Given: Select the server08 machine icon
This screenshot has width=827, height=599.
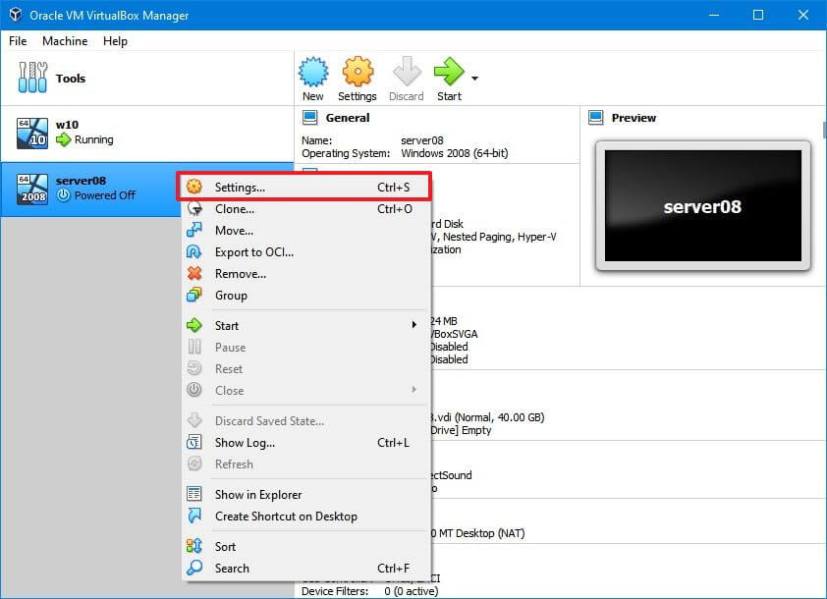Looking at the screenshot, I should (31, 182).
